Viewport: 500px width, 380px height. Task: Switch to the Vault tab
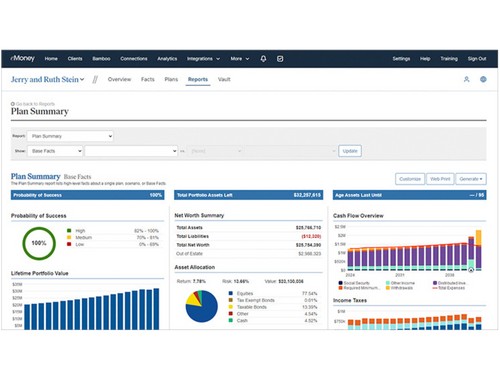point(224,79)
